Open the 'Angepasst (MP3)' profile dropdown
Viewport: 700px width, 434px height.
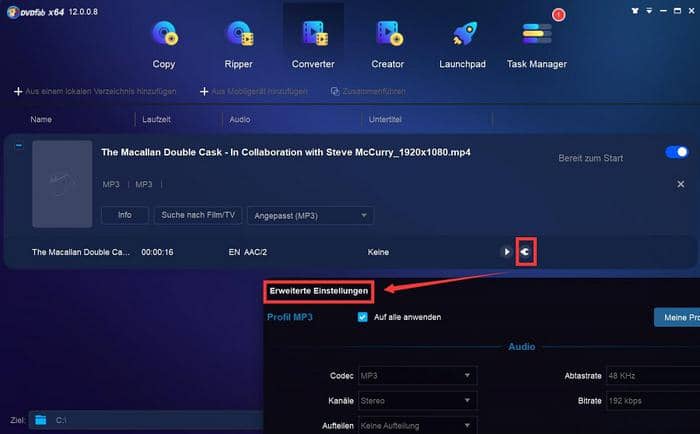coord(310,215)
